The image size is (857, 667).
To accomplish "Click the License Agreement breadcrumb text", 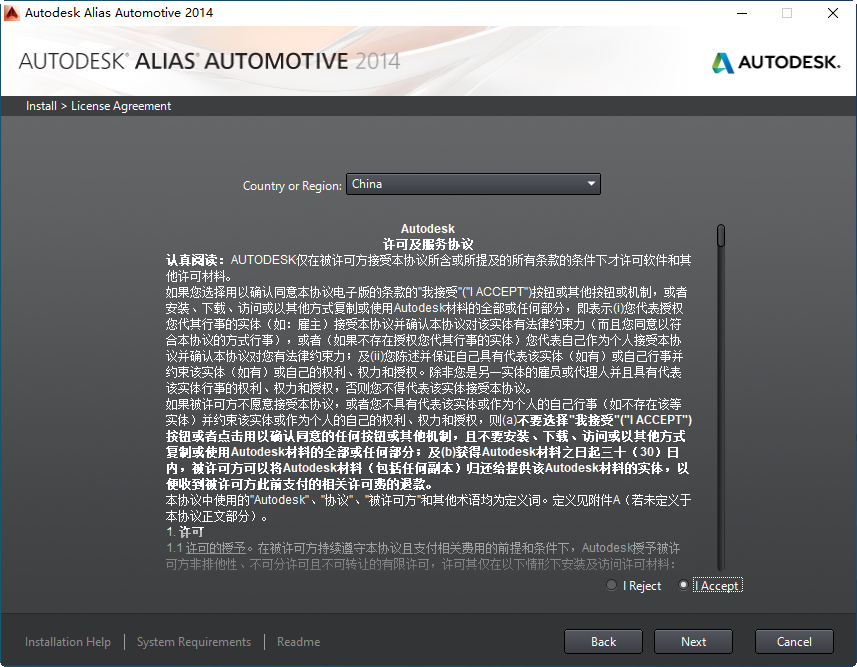I will tap(121, 106).
